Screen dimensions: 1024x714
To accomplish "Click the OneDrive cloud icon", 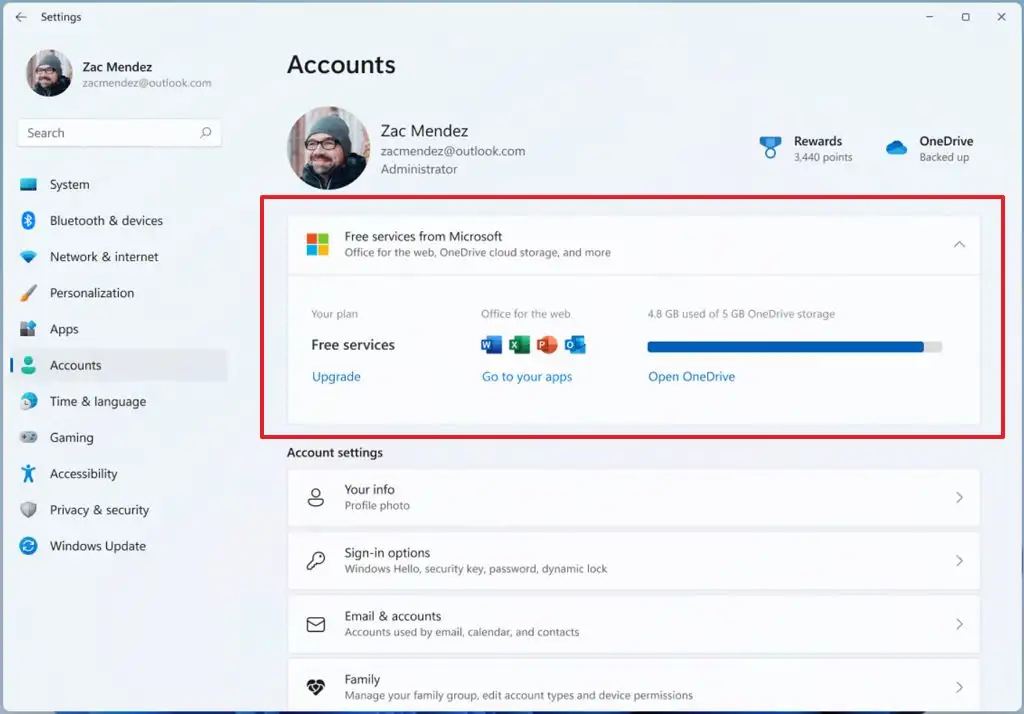I will (896, 148).
